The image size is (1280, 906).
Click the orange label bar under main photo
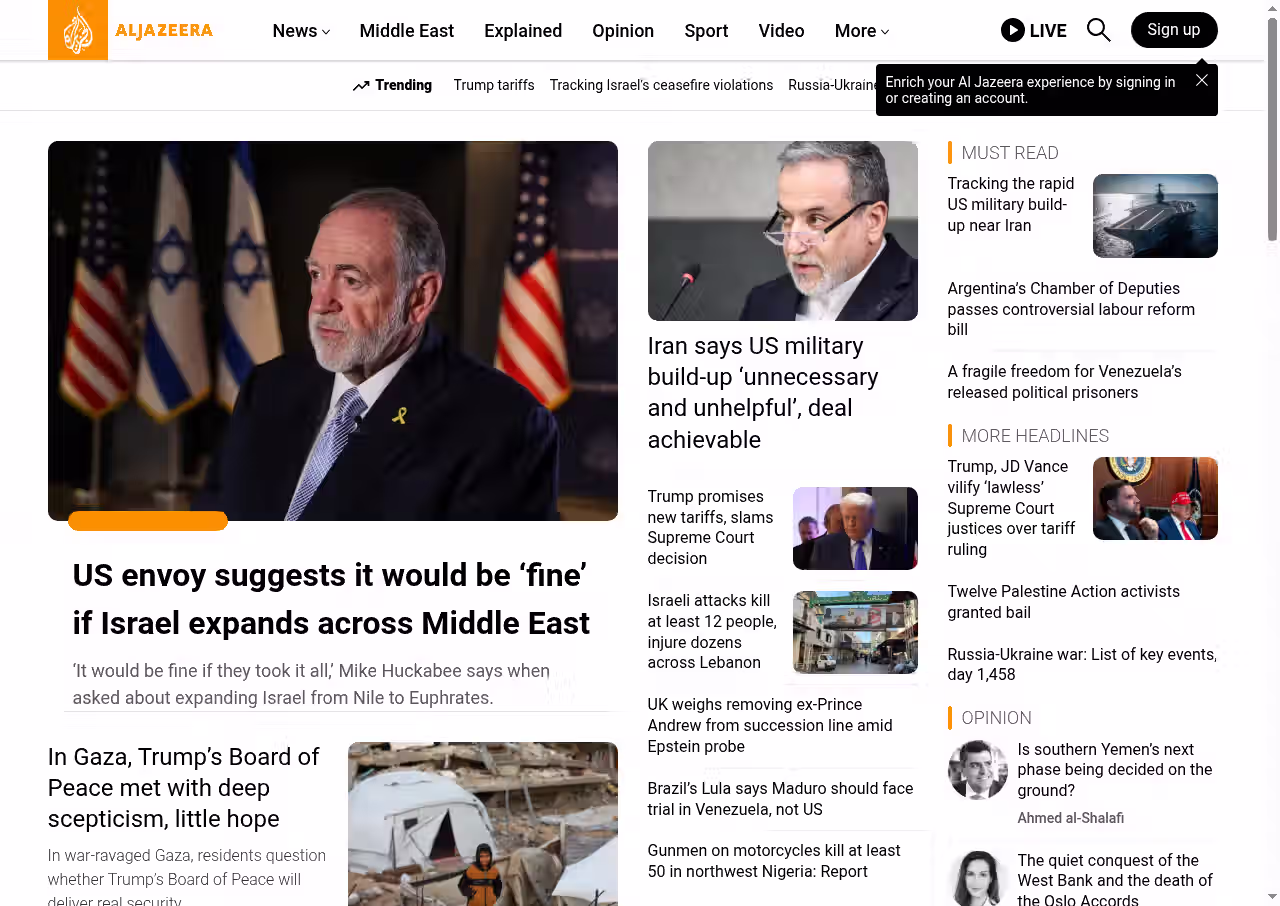148,521
